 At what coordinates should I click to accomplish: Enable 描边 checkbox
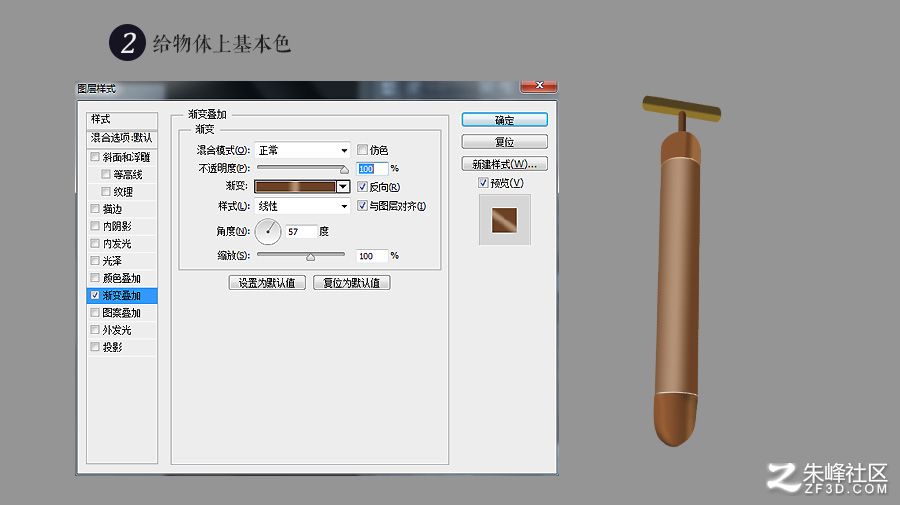[x=95, y=208]
